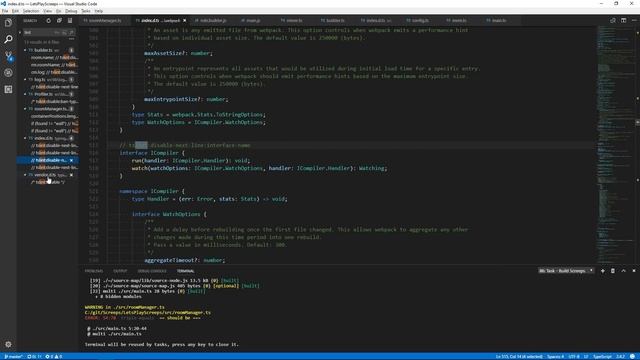
Task: Create a new terminal
Action: 602,271
